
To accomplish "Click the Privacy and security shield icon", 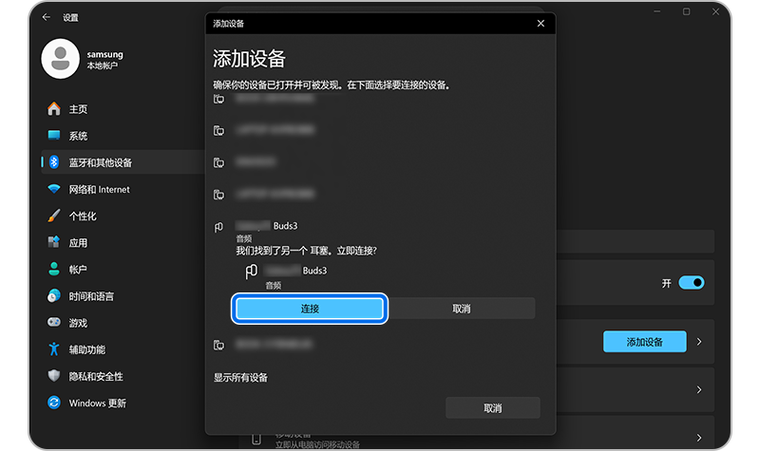I will pos(54,375).
